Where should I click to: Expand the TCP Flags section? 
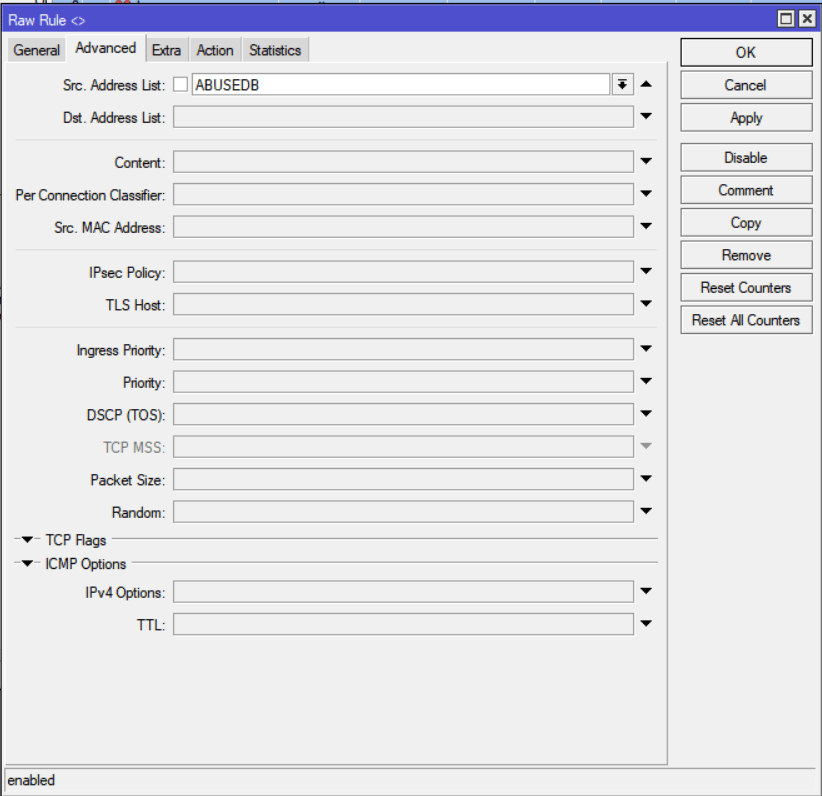coord(28,540)
